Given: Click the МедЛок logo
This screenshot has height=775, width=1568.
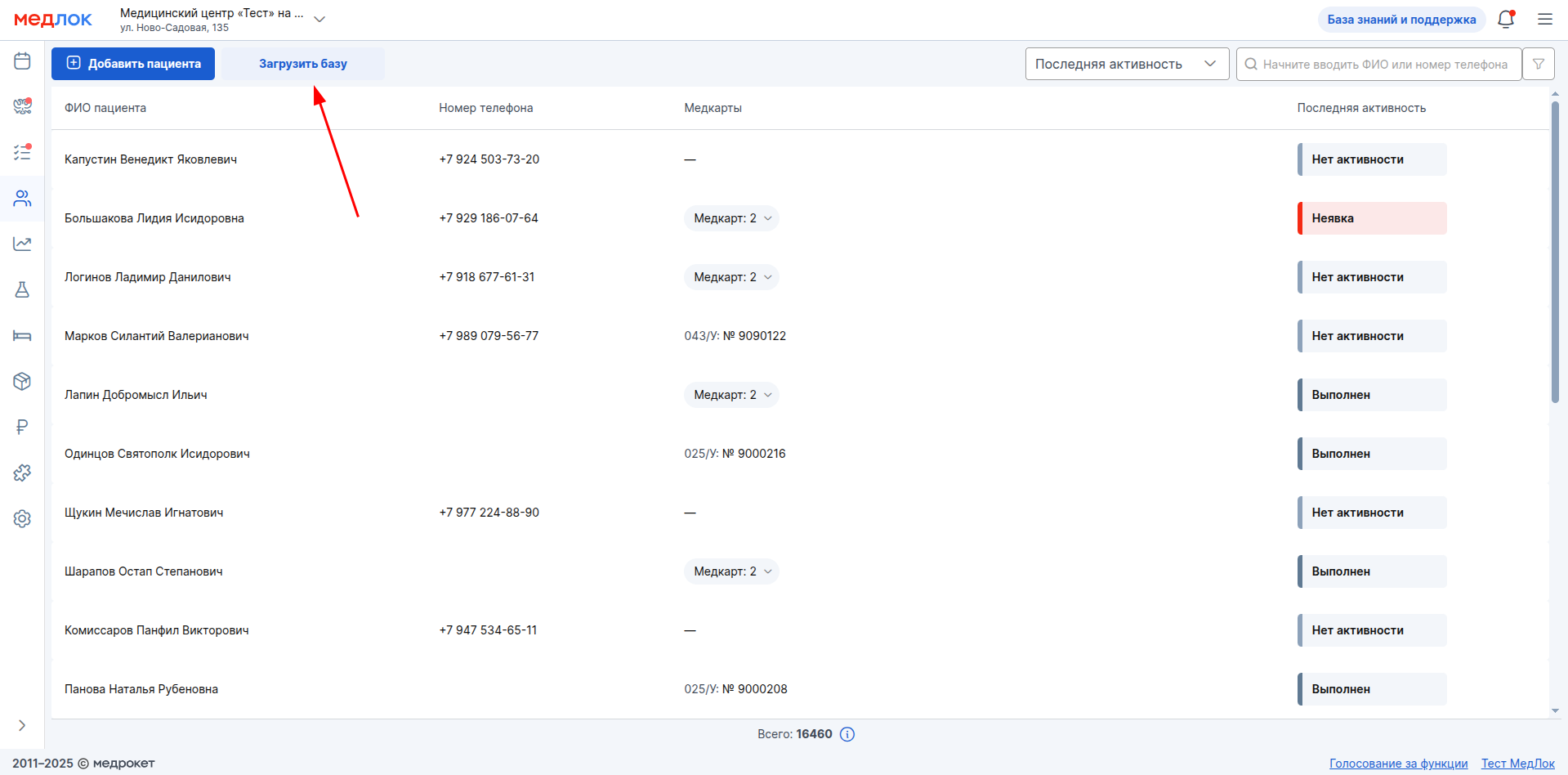Looking at the screenshot, I should [53, 20].
